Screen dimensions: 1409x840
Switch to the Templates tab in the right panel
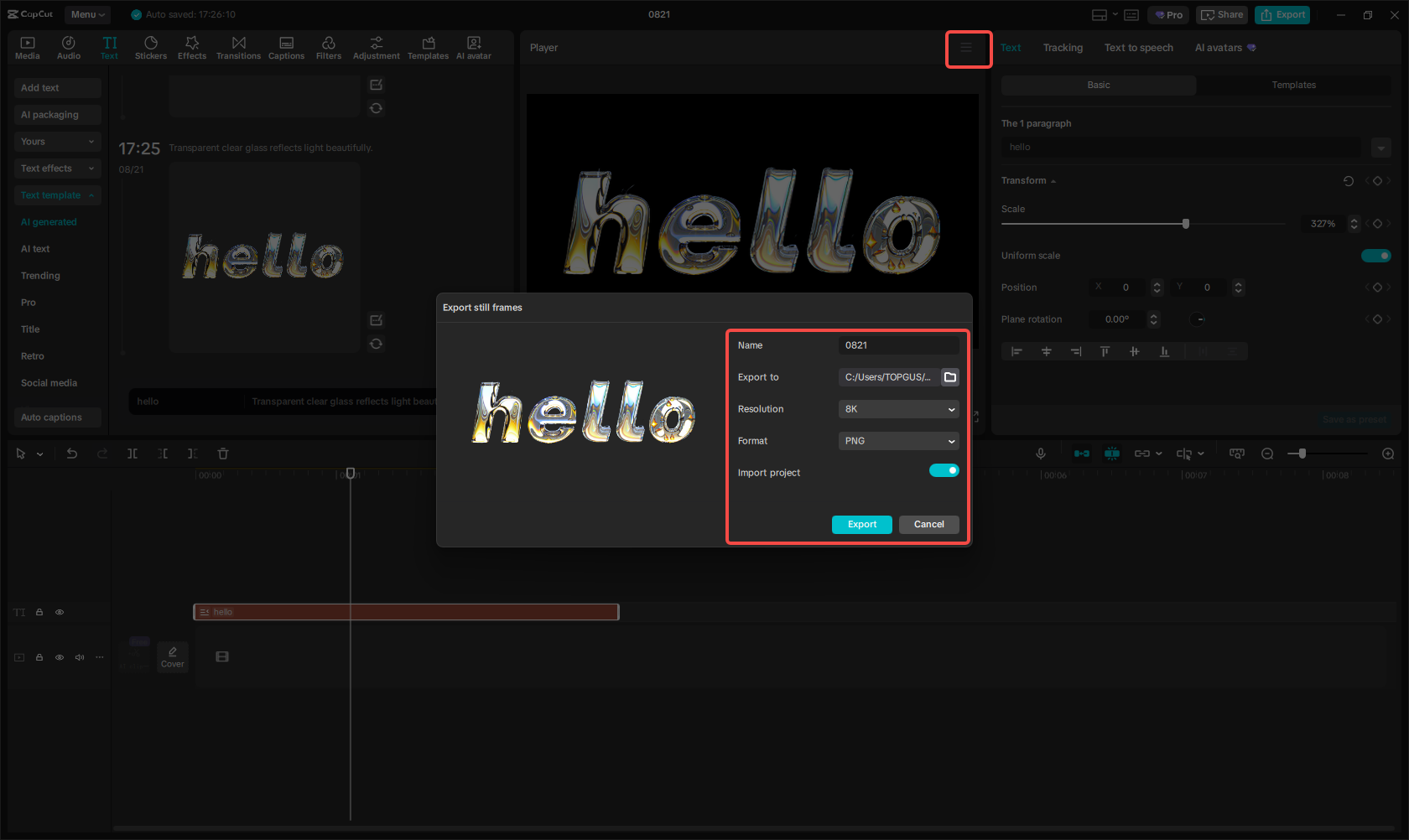click(1294, 85)
